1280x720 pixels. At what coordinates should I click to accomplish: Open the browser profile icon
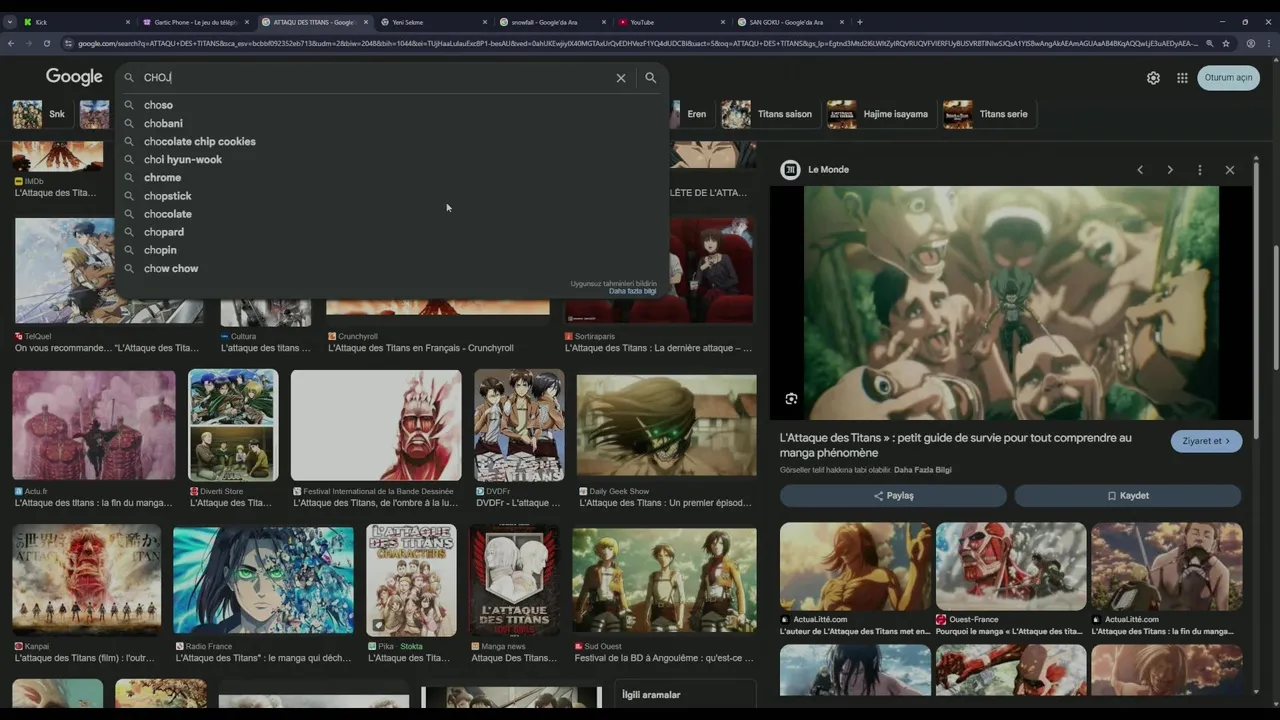coord(1250,43)
